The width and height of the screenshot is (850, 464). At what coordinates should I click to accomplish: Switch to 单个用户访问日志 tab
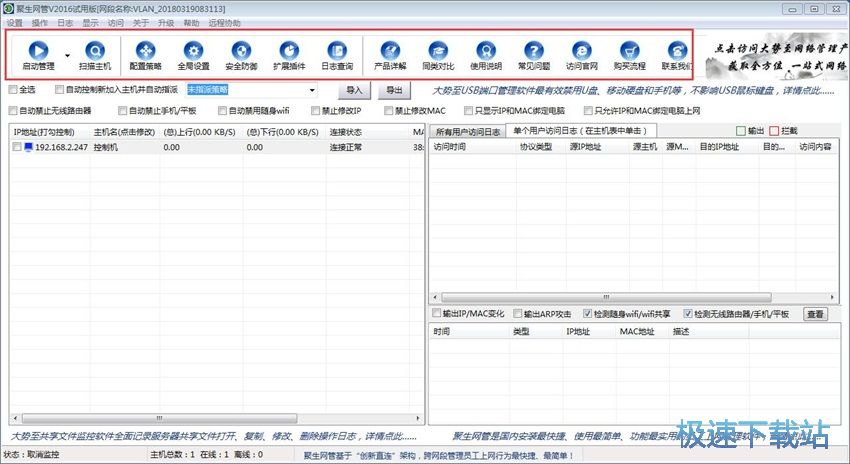point(581,131)
